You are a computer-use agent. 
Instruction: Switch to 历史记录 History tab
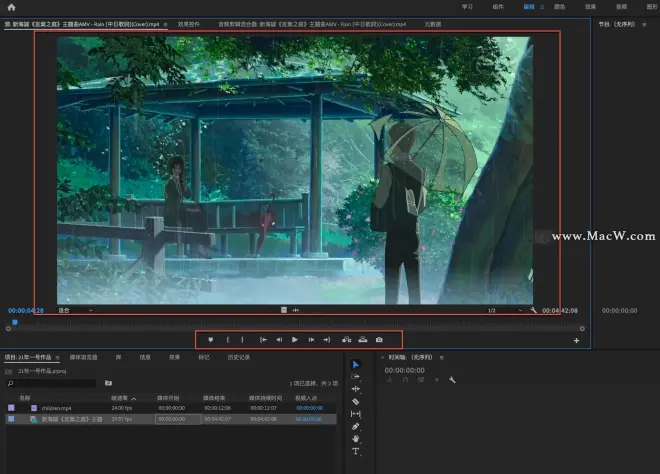[x=239, y=357]
